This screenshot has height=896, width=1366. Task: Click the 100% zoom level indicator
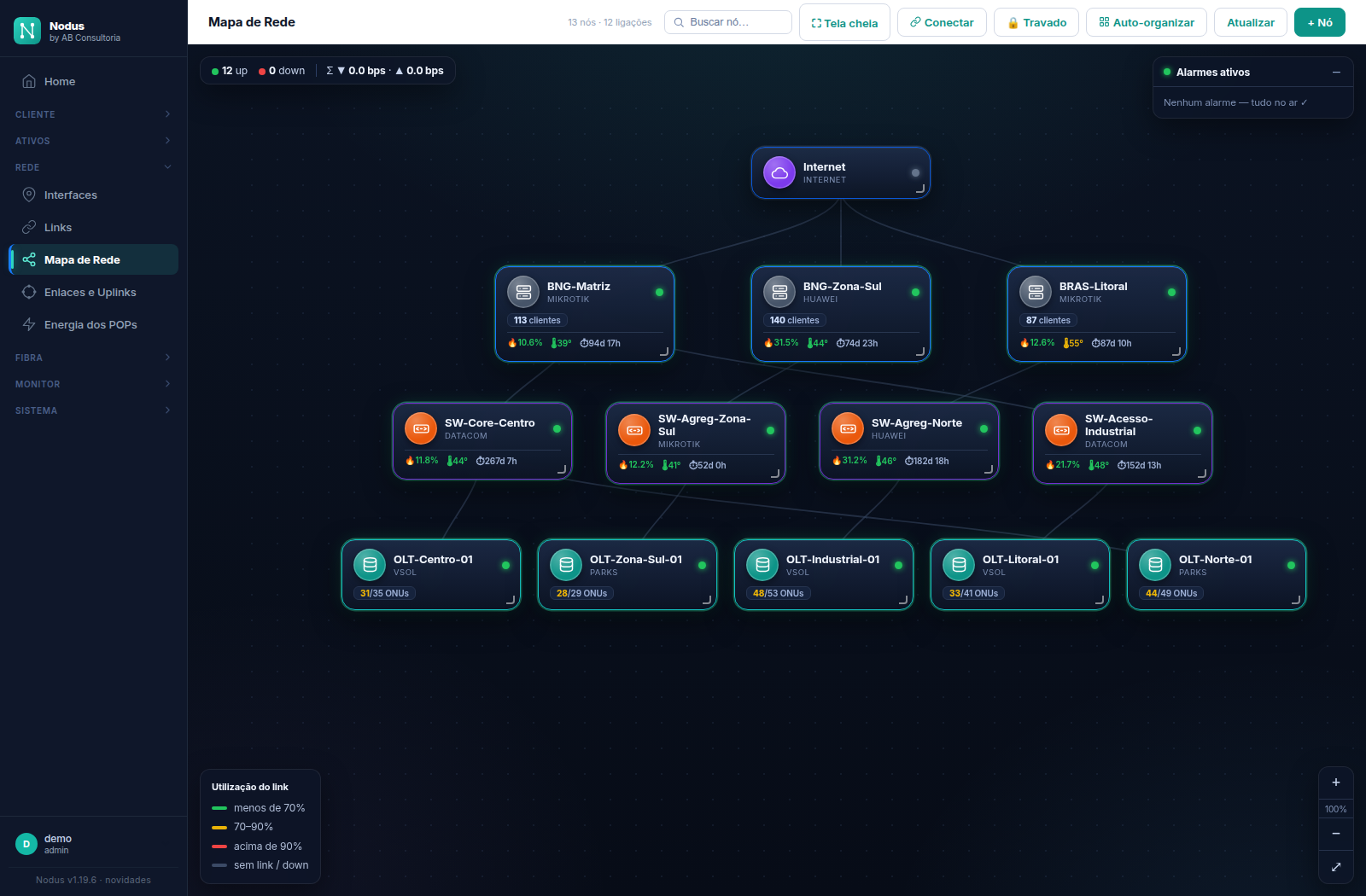tap(1336, 809)
